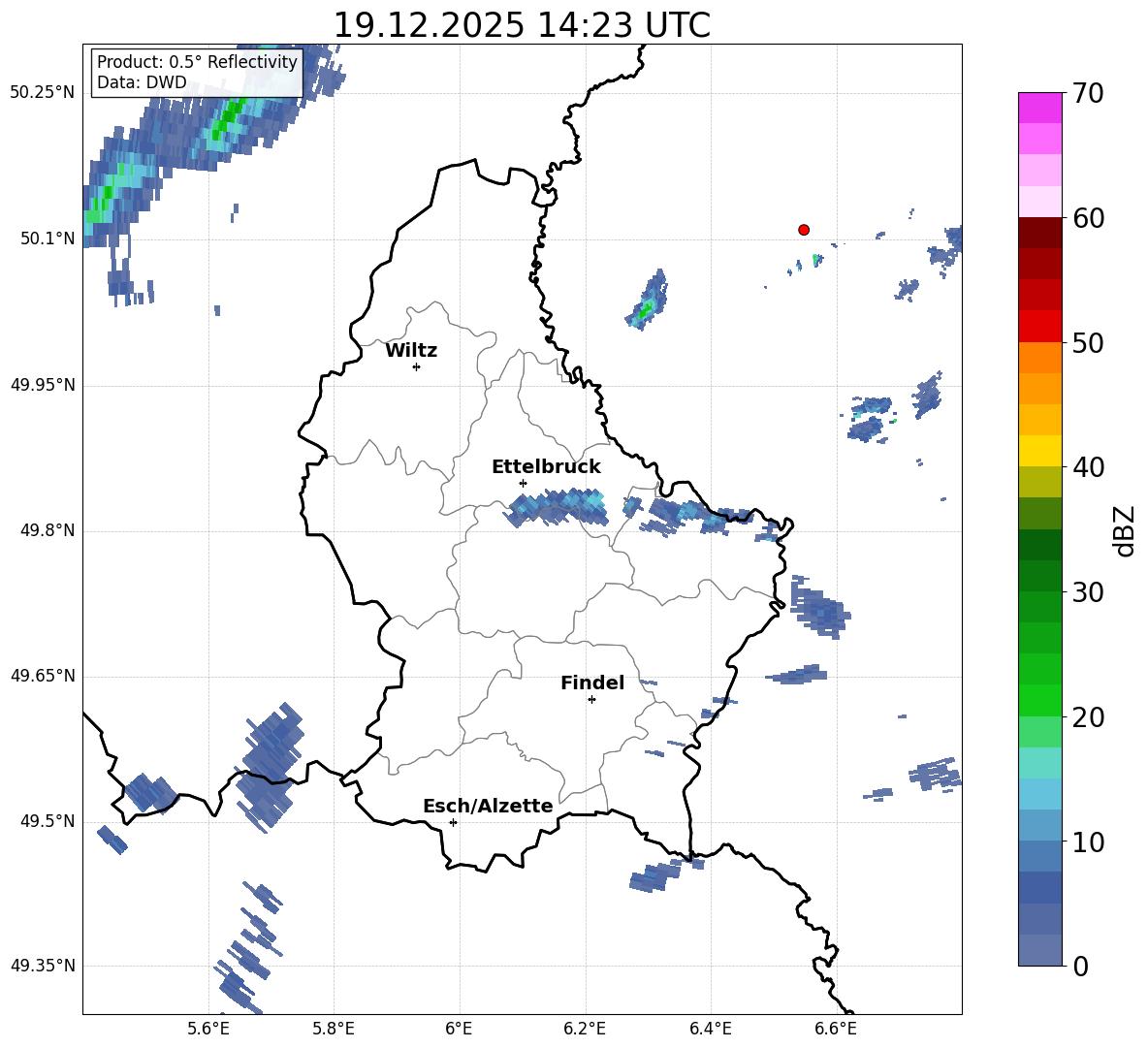Click the radar echo band south of Ettelbruck

pos(558,507)
